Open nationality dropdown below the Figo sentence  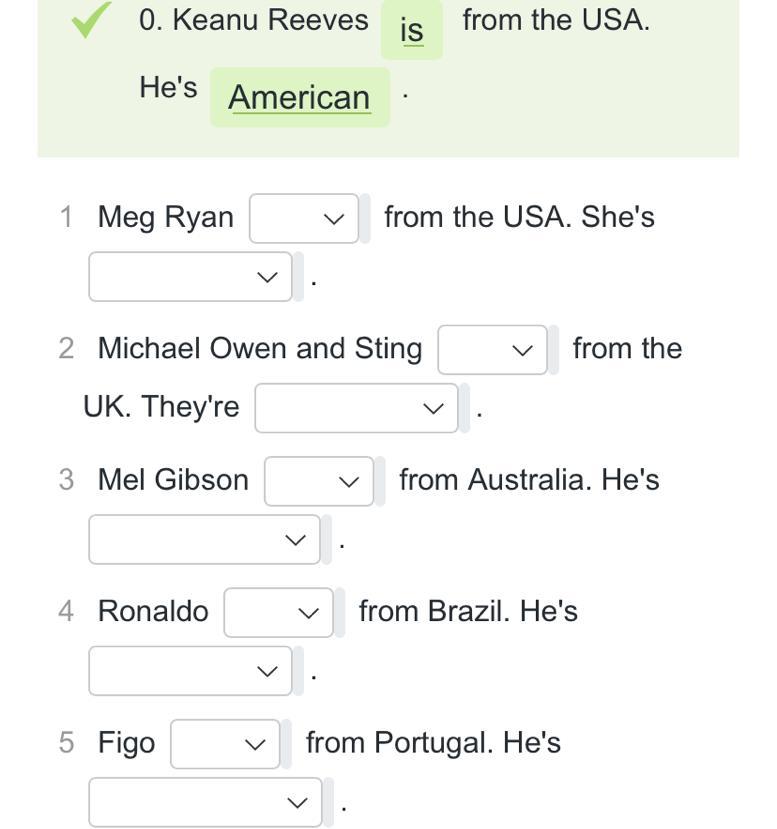click(205, 802)
